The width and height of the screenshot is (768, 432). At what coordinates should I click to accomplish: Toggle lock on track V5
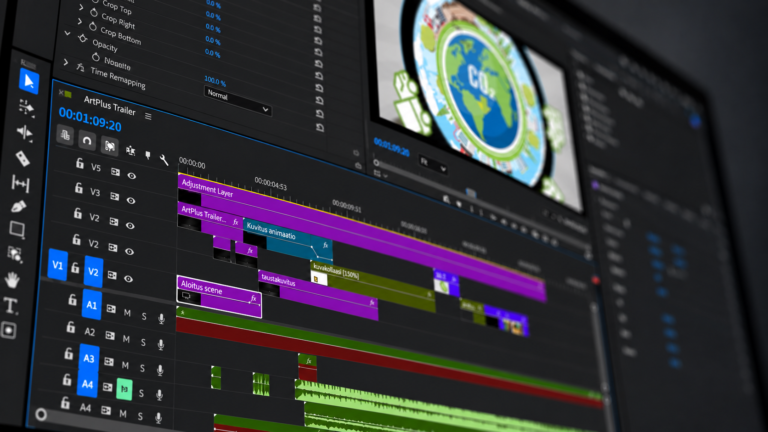(x=79, y=163)
